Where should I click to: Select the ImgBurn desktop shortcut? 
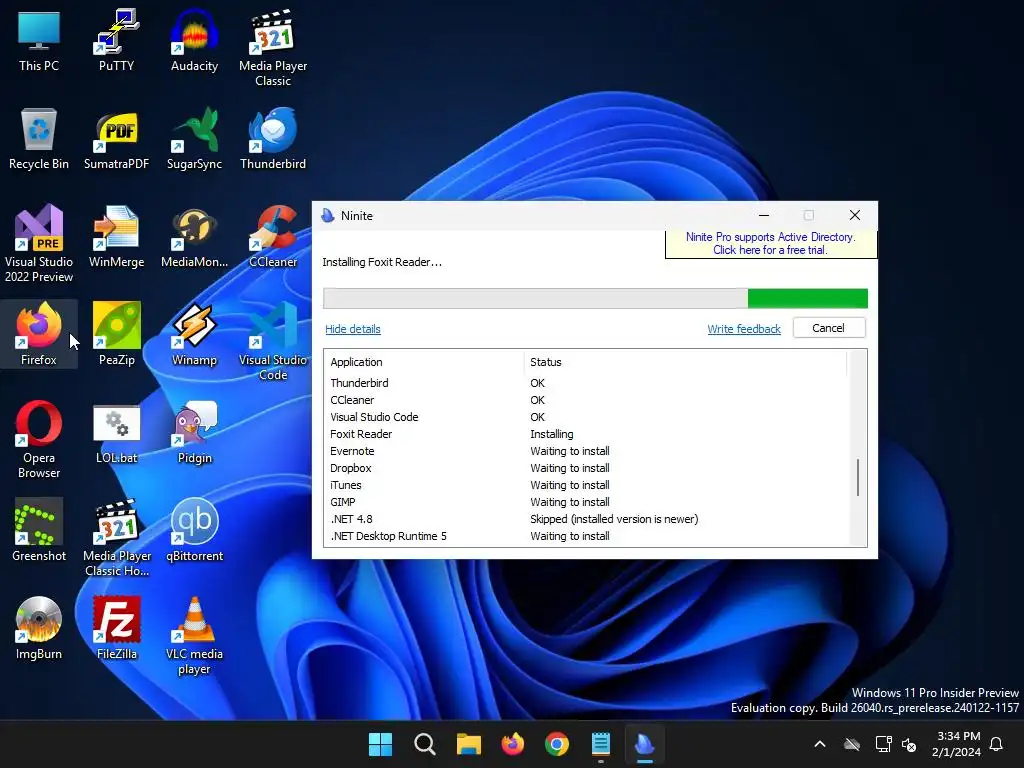(x=39, y=628)
